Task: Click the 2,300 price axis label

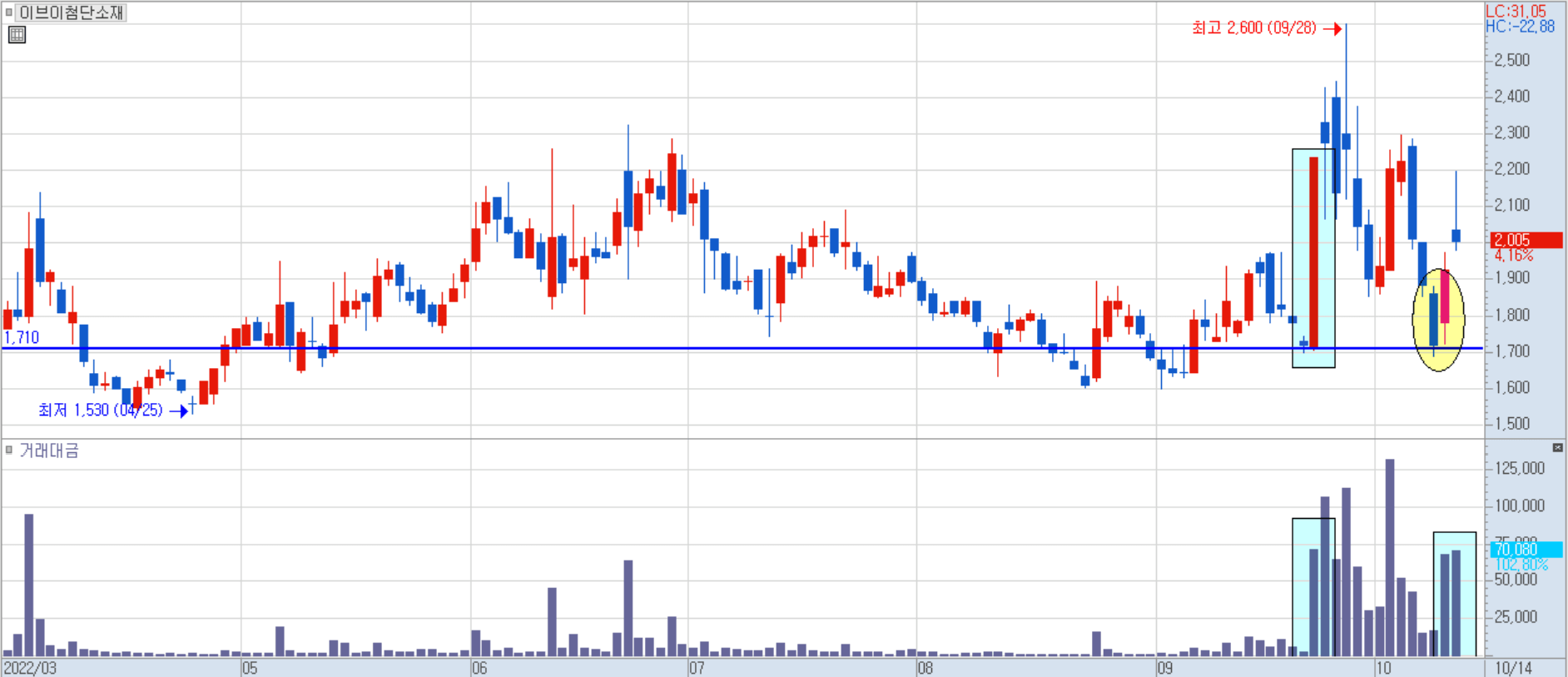Action: point(1512,132)
